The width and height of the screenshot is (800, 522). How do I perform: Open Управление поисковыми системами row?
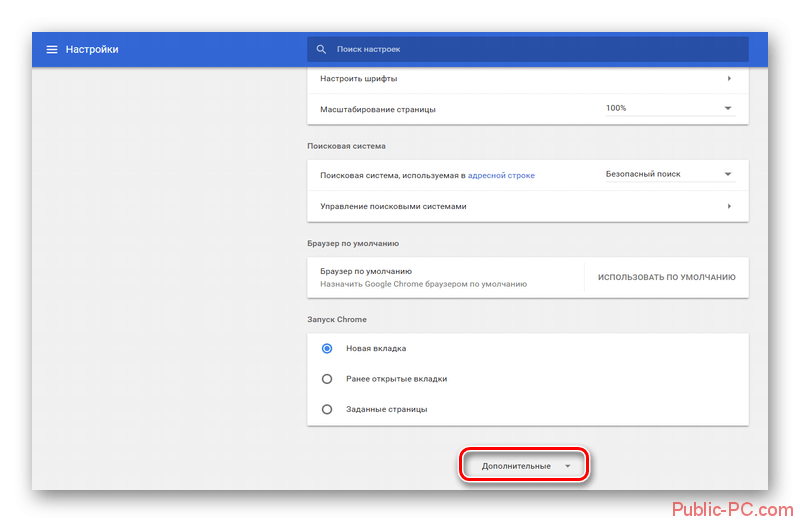[x=528, y=206]
